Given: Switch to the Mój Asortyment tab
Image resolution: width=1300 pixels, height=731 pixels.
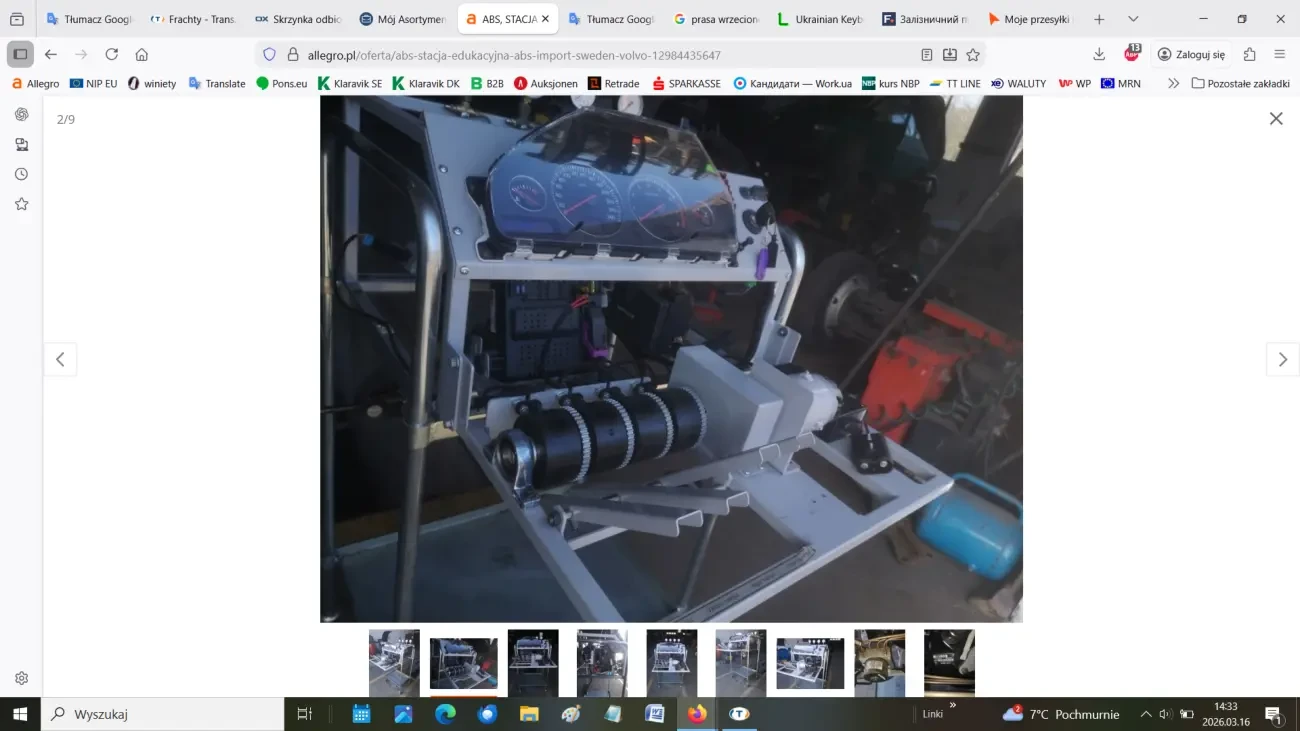Looking at the screenshot, I should pyautogui.click(x=402, y=19).
